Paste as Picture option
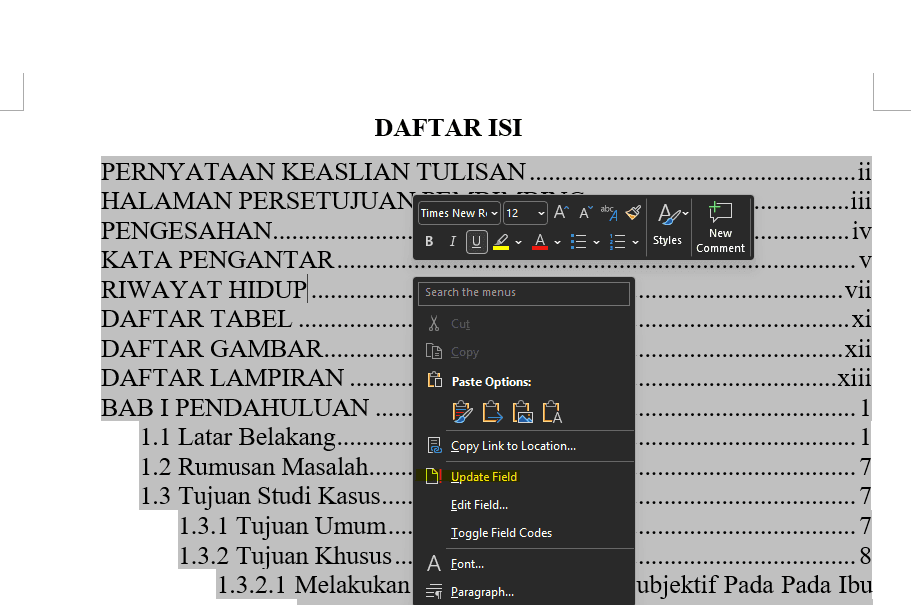Screen dimensions: 917x605 coord(522,412)
